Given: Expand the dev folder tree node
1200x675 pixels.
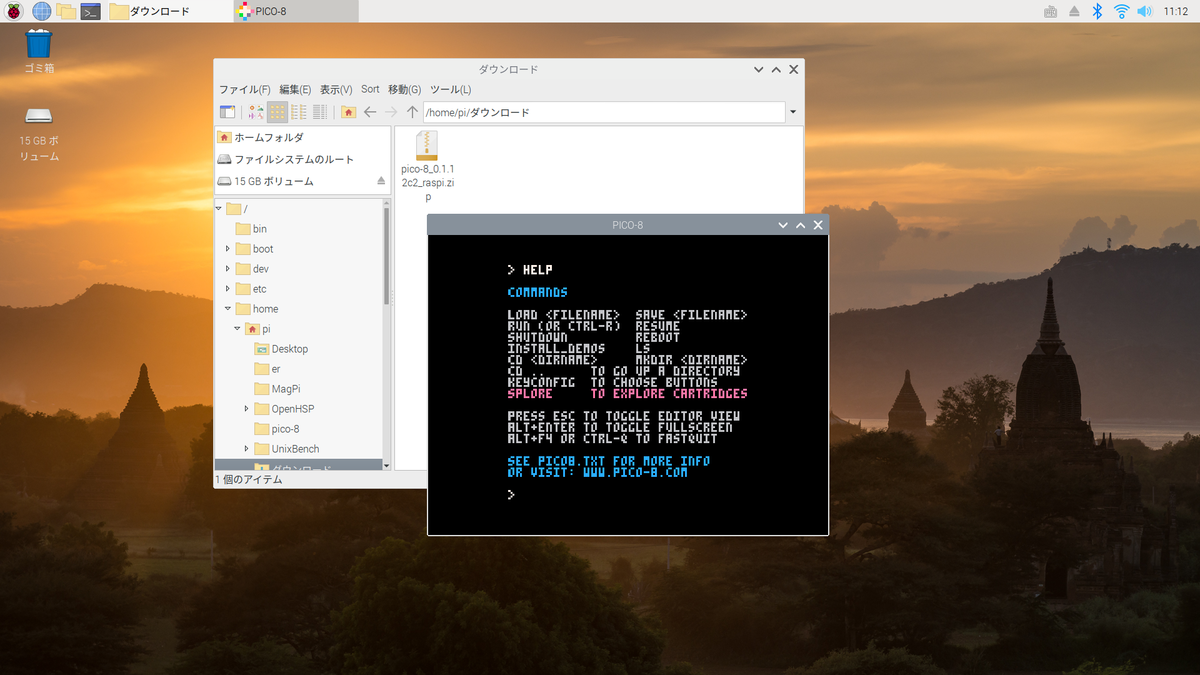Looking at the screenshot, I should 228,269.
